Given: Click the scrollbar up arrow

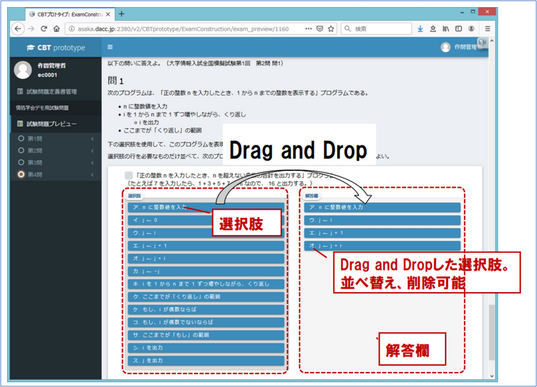Looking at the screenshot, I should tap(492, 40).
